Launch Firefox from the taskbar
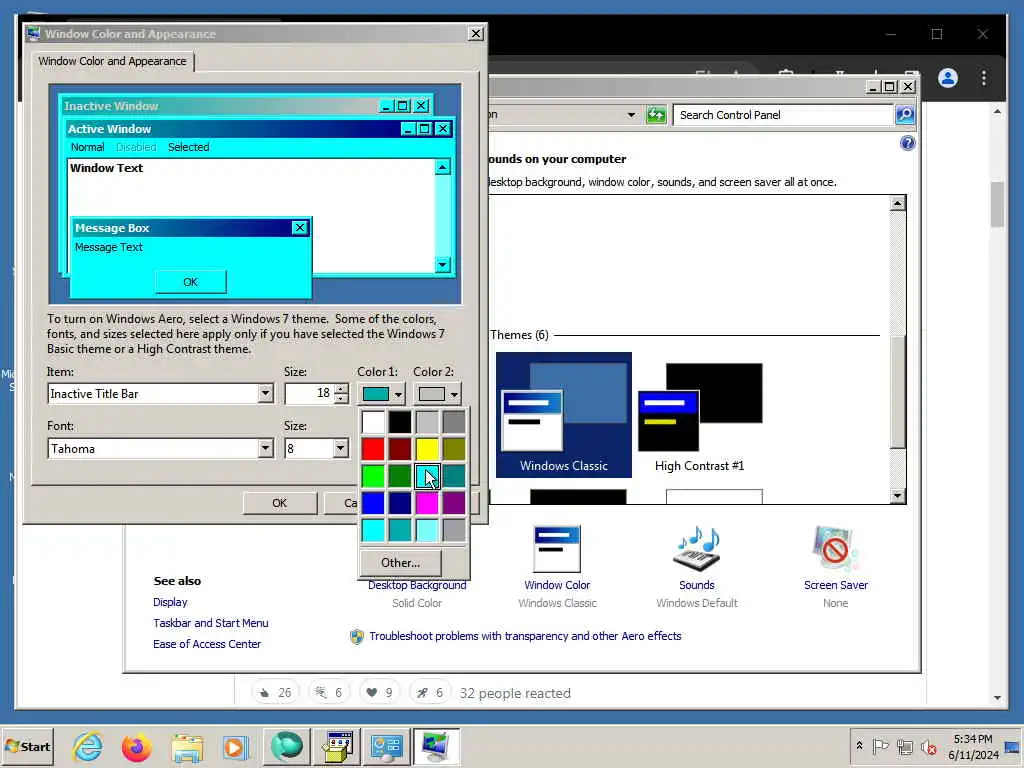This screenshot has height=768, width=1024. pos(136,746)
